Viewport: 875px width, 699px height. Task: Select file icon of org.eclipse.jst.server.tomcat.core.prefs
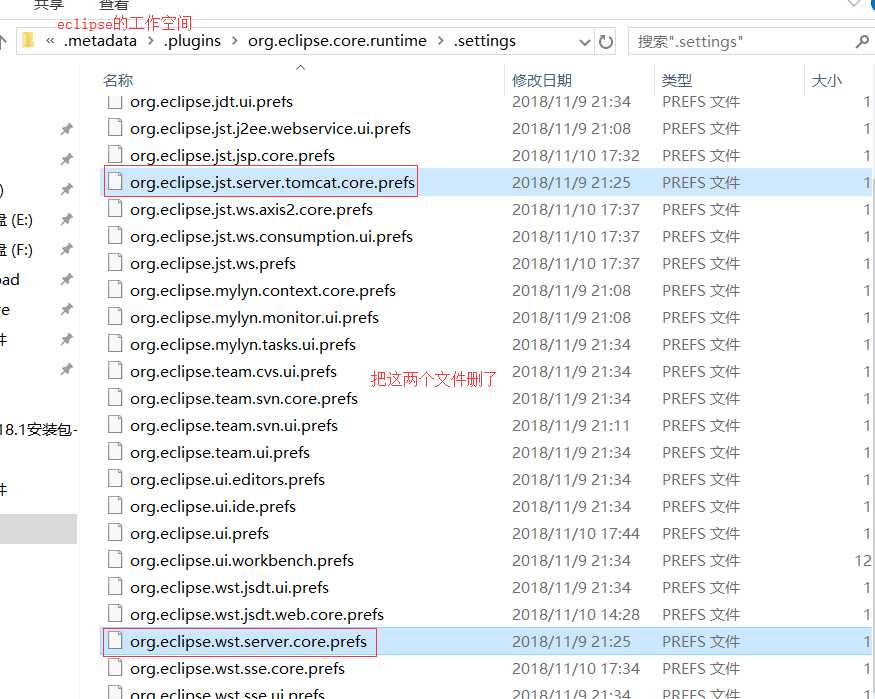(115, 182)
